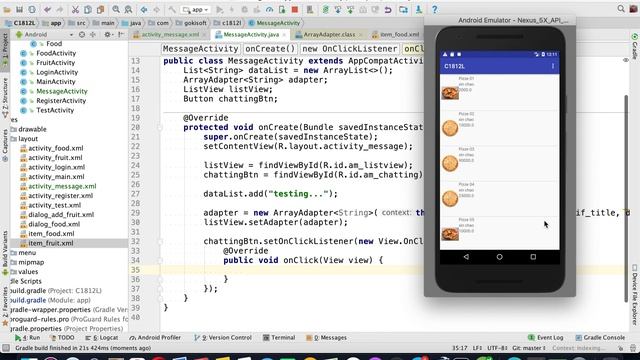Click the Profile app gauge icon
The image size is (640, 360).
(x=269, y=9)
